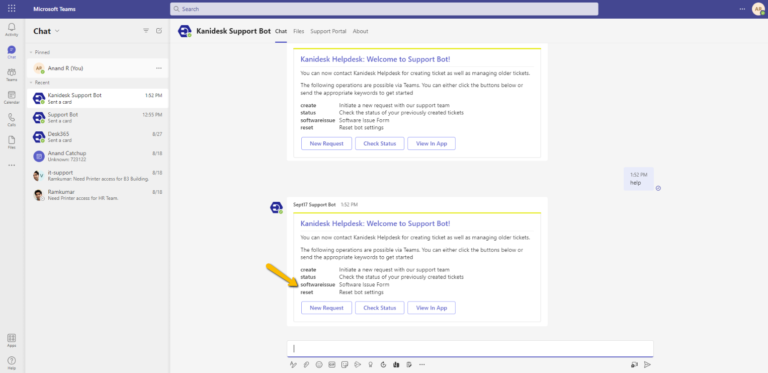This screenshot has height=373, width=768.
Task: Click the Microsoft Teams title text
Action: (54, 9)
